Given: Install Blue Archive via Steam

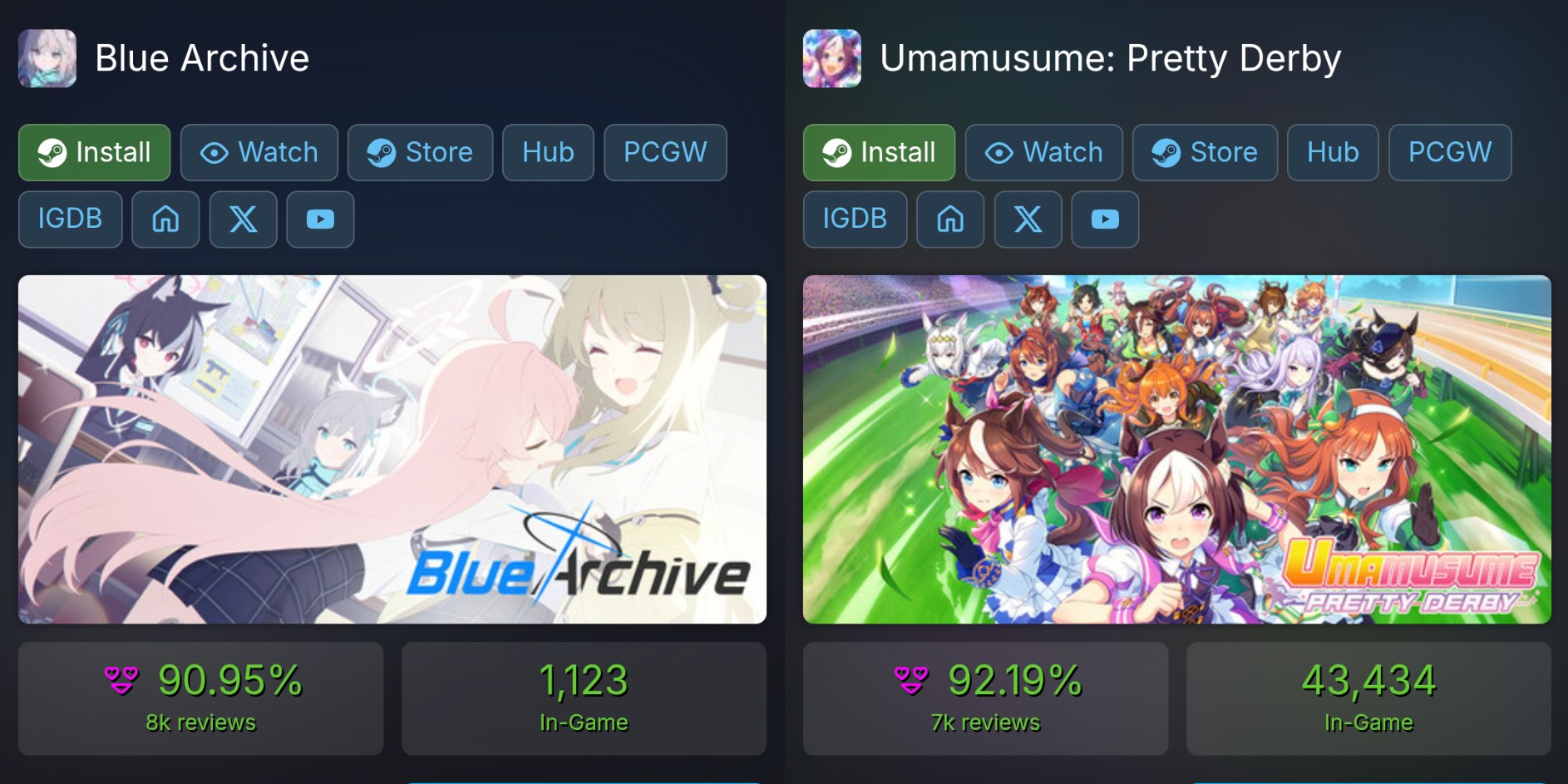Looking at the screenshot, I should click(95, 153).
